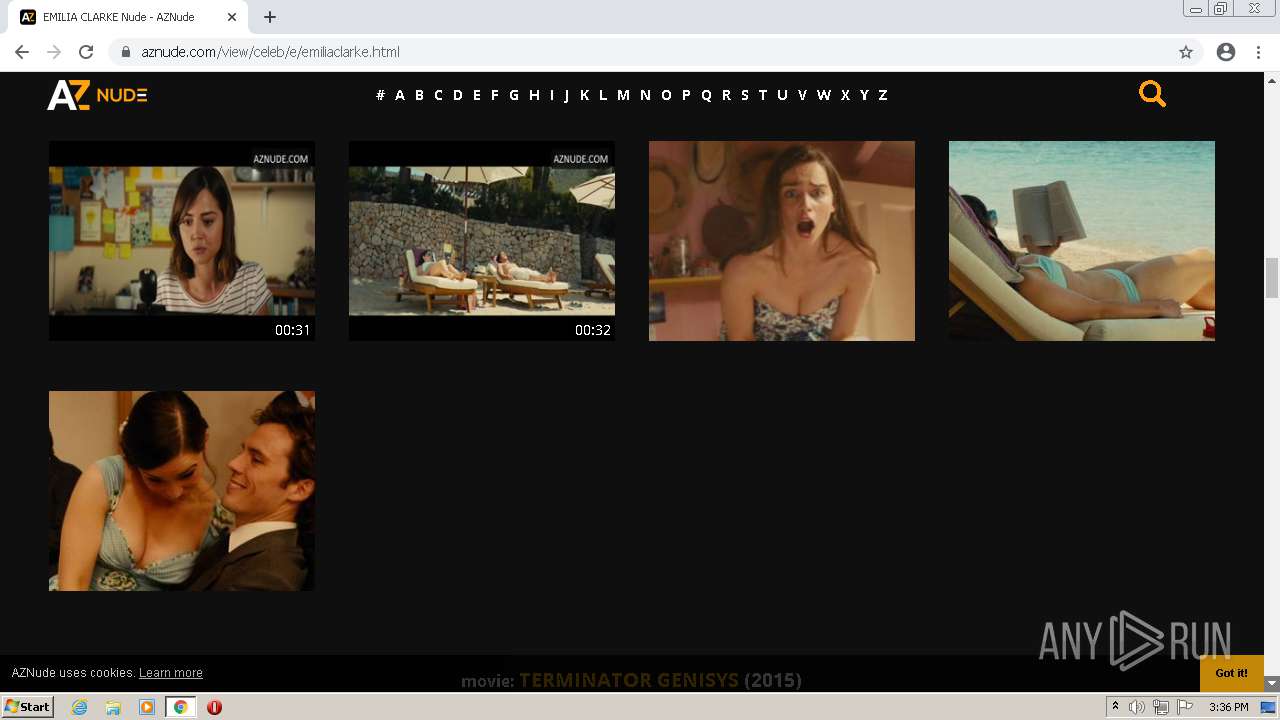This screenshot has height=720, width=1280.
Task: Show hidden system tray icons arrow
Action: (x=1115, y=706)
